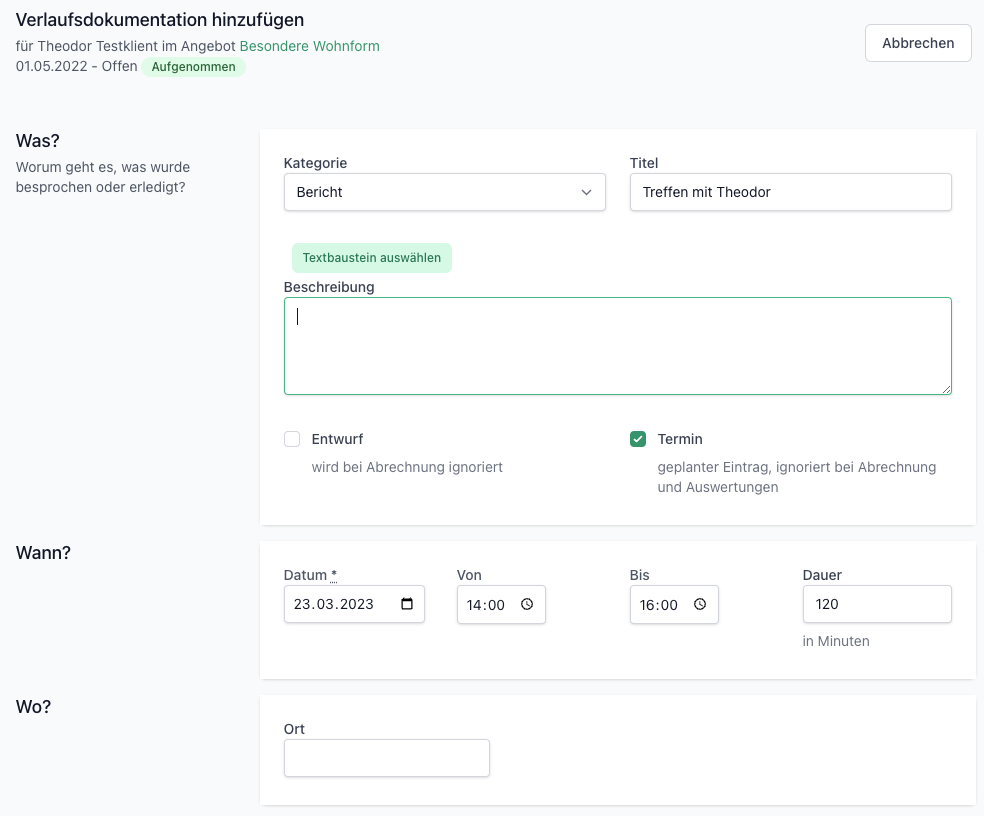
Task: Click the '01.05.2022 - Offen' text
Action: [77, 67]
